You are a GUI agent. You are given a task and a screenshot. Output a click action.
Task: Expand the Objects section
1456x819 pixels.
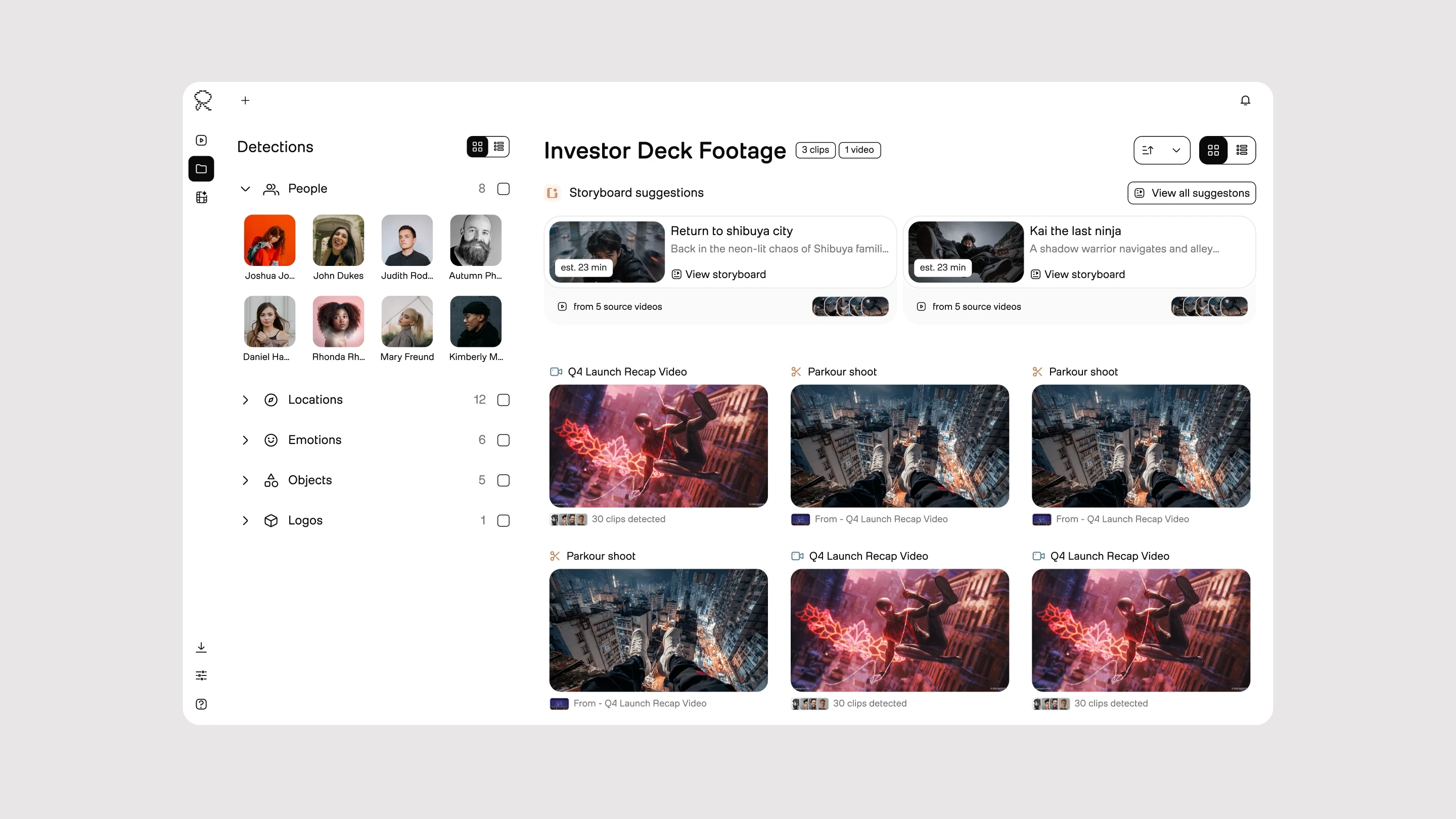coord(245,480)
